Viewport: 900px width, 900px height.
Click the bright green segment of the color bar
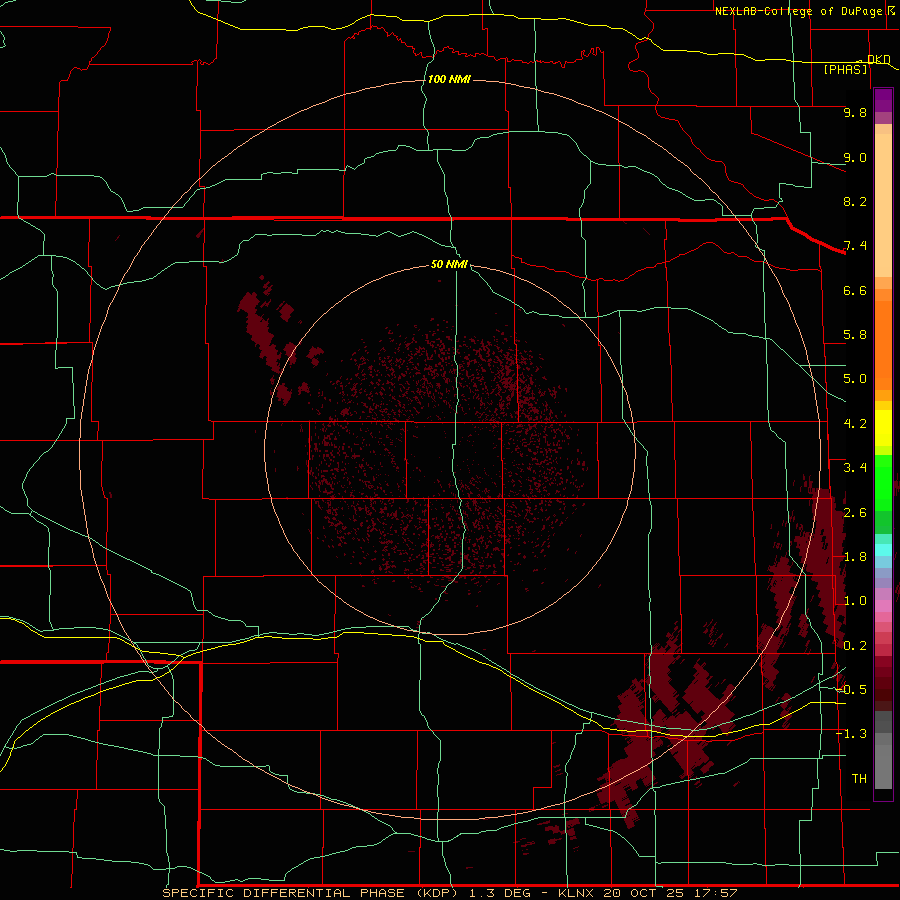coord(883,482)
